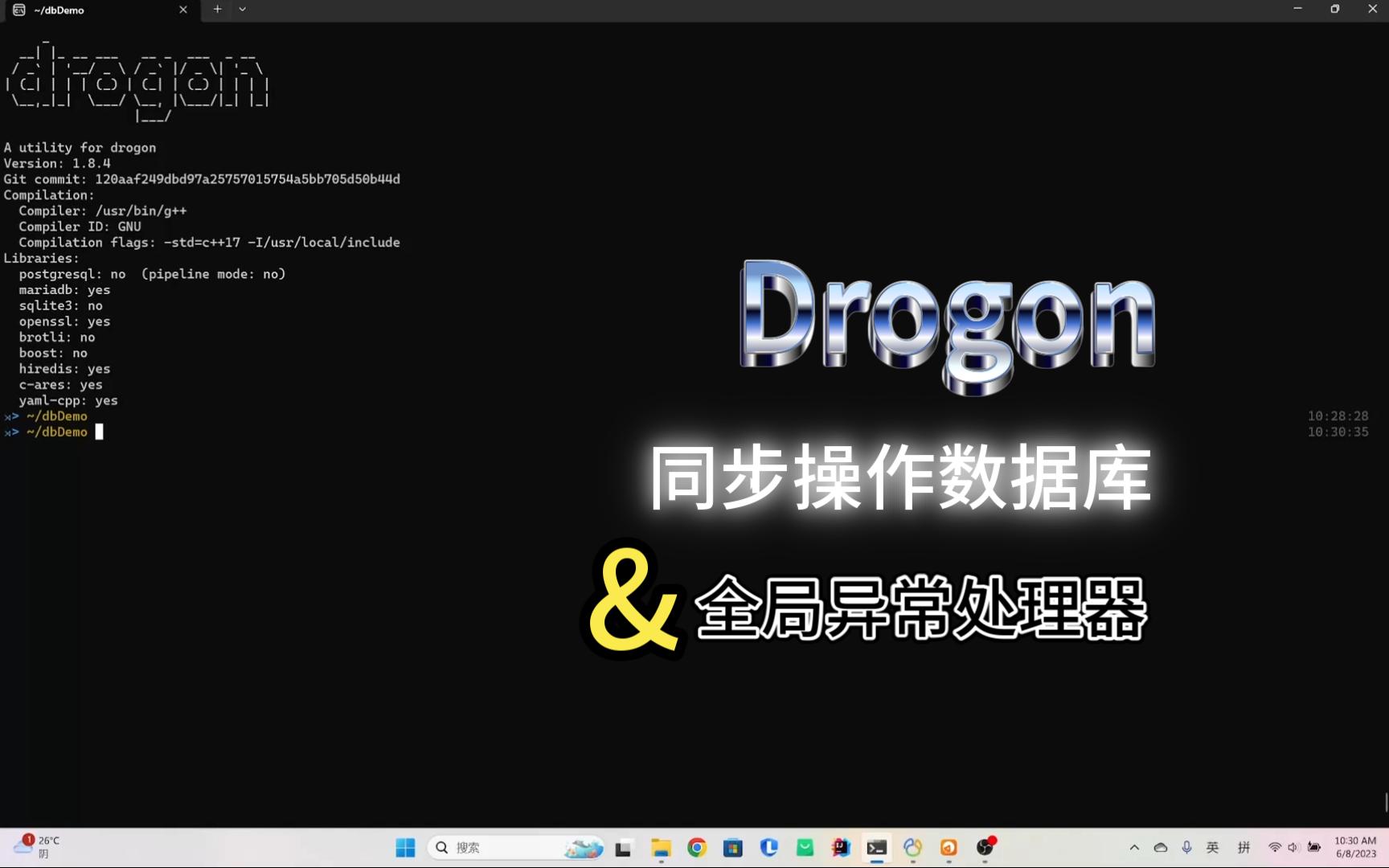The height and width of the screenshot is (868, 1389).
Task: Open Wi-Fi network settings tray icon
Action: coord(1274,847)
